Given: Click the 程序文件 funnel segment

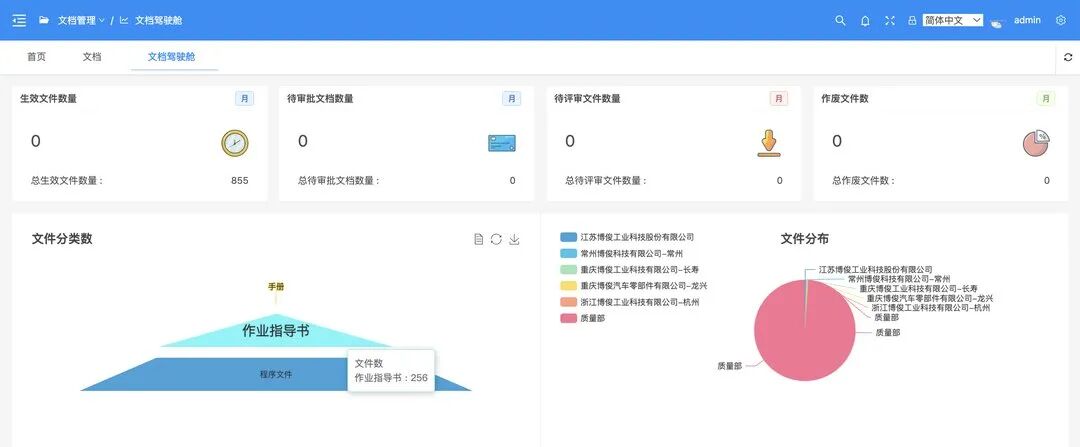Looking at the screenshot, I should (x=276, y=374).
